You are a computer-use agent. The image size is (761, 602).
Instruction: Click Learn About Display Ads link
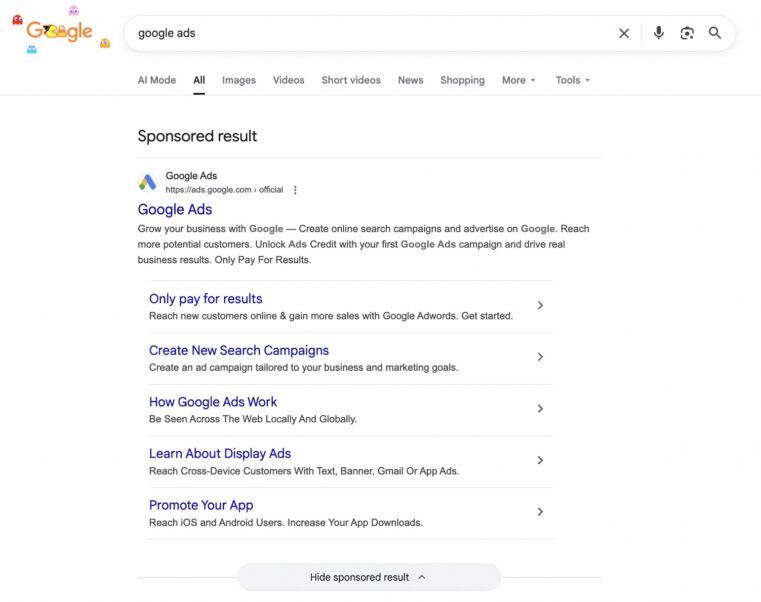(x=220, y=454)
